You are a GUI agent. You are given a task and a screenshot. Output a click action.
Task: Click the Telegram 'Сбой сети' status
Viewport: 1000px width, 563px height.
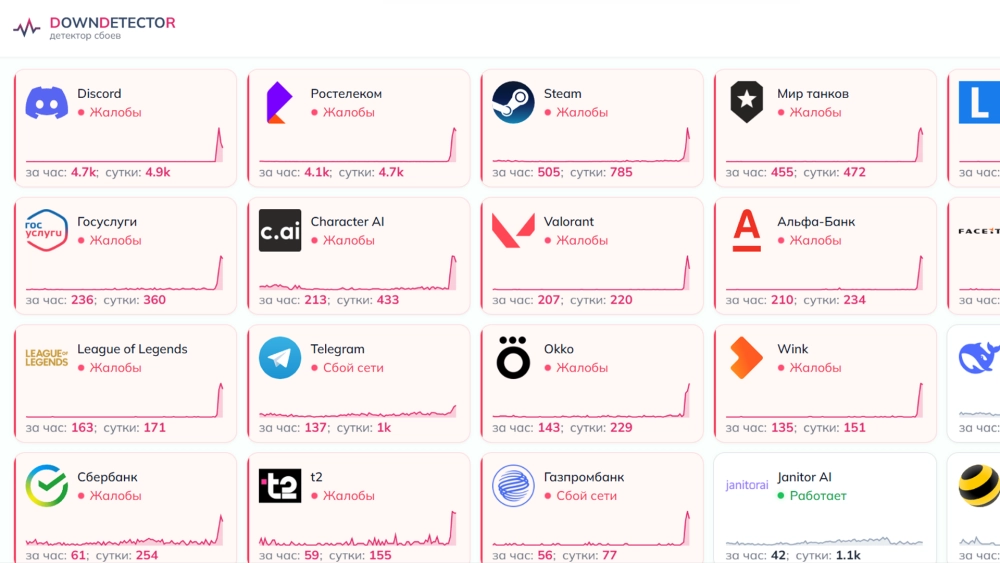coord(353,368)
